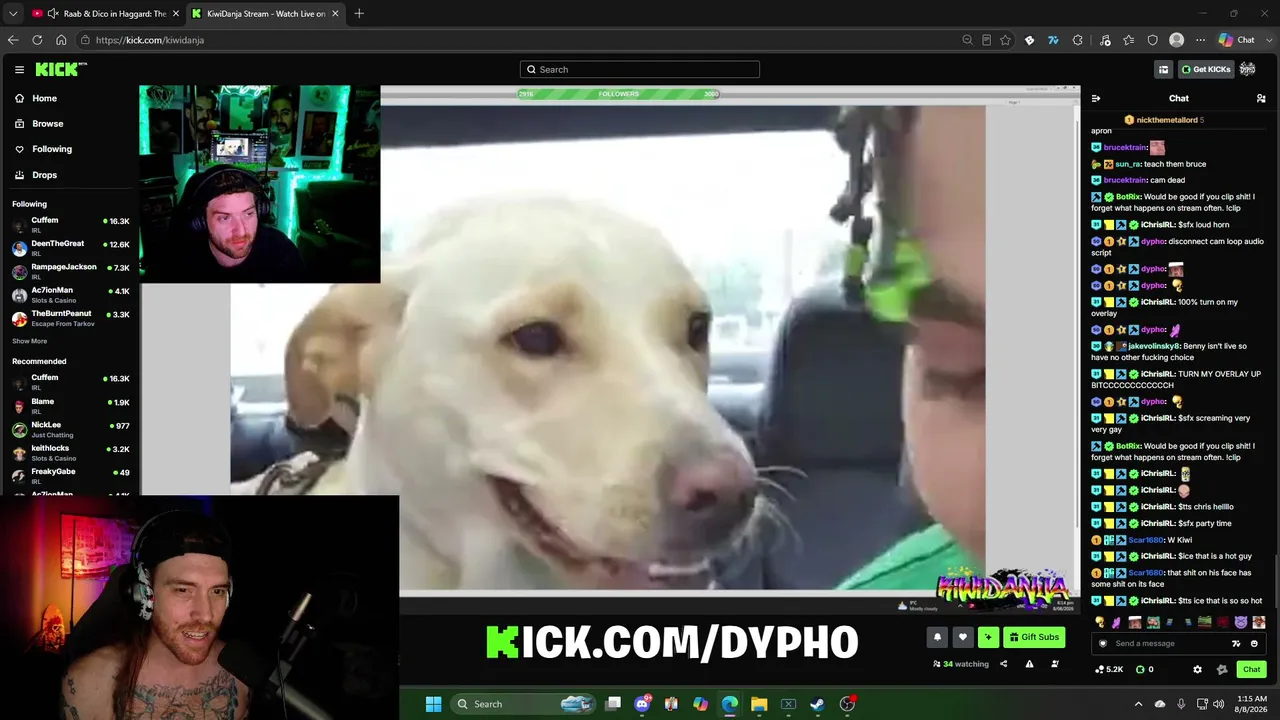Go back with browser back arrow
The image size is (1280, 720).
[x=13, y=40]
